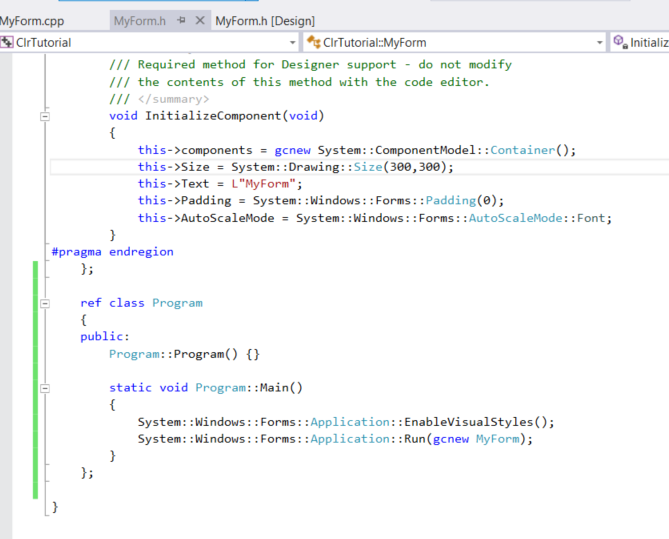
Task: Collapse the Program::Main method outline
Action: (44, 388)
